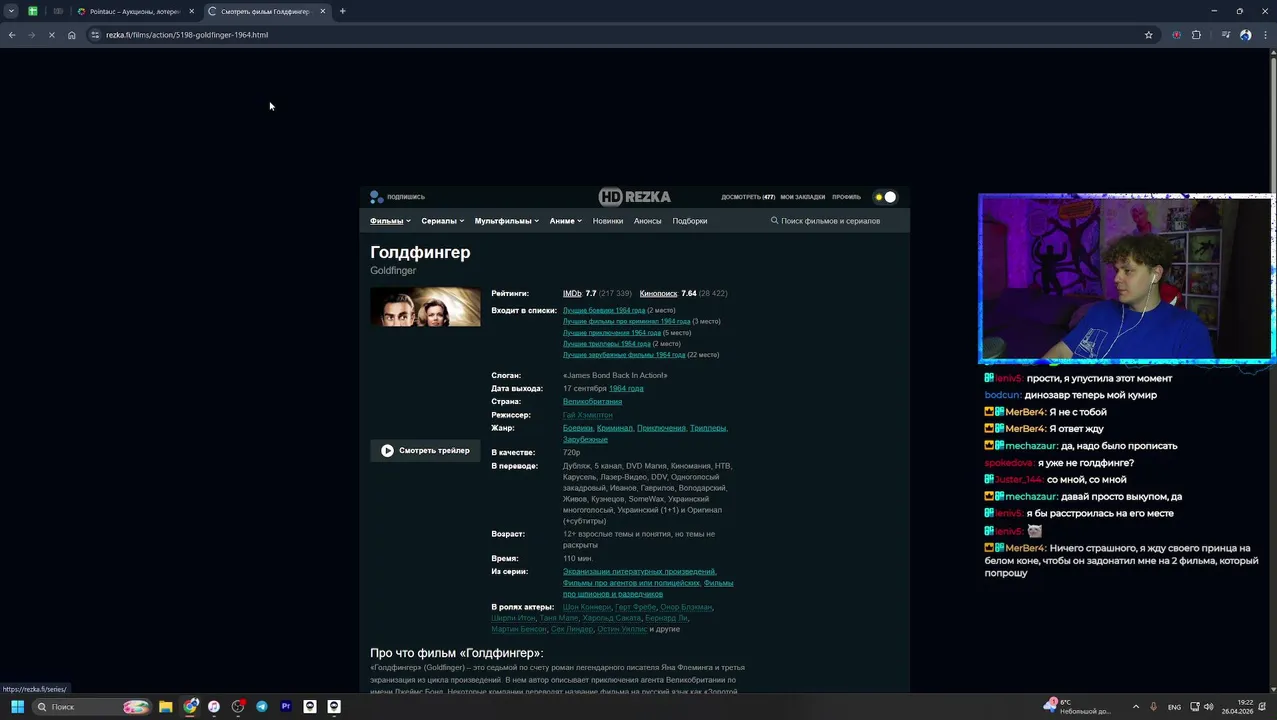This screenshot has height=720, width=1277.
Task: Open Лучшие боевики 1964 года list
Action: (604, 311)
